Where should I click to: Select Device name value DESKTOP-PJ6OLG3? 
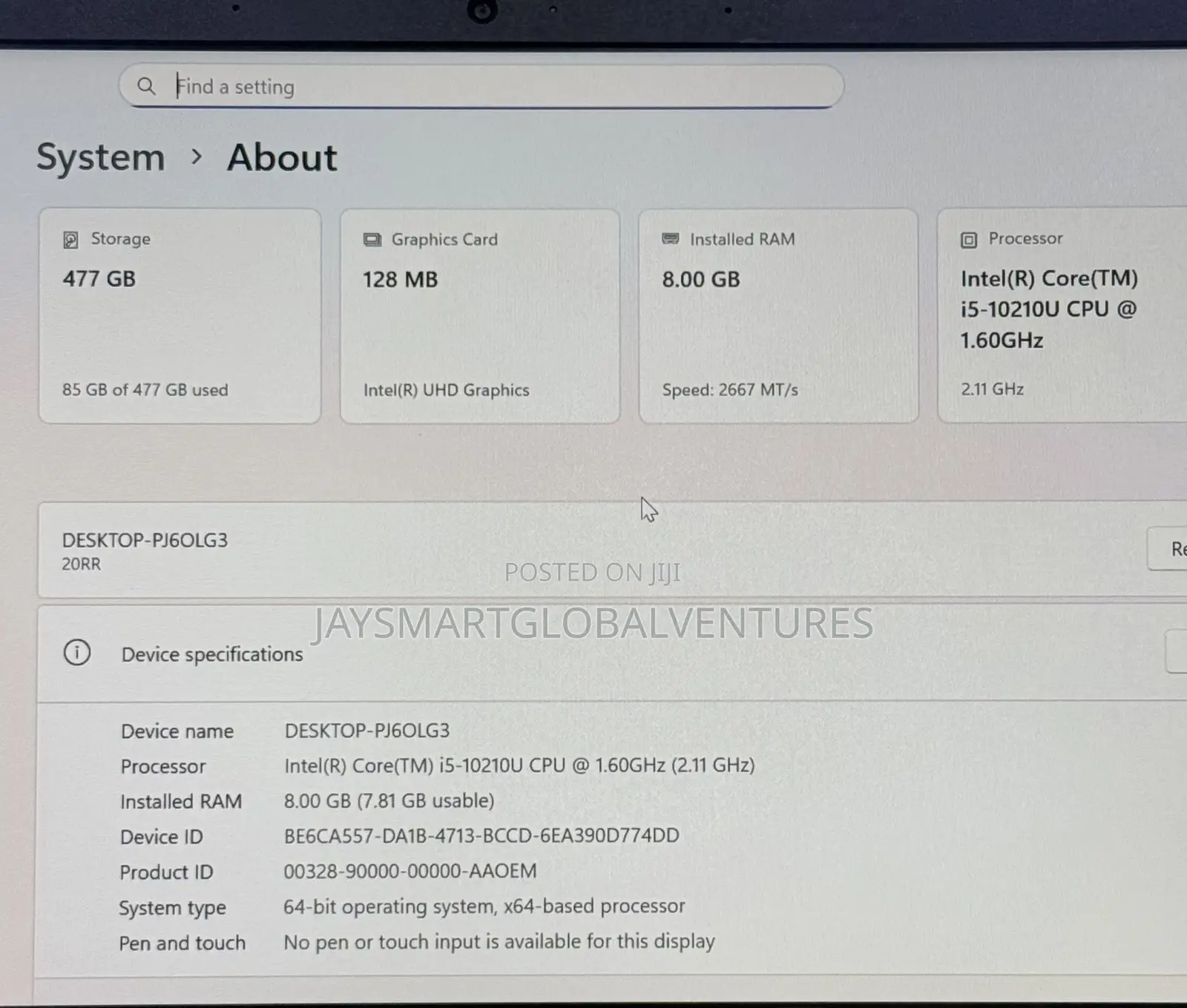367,731
